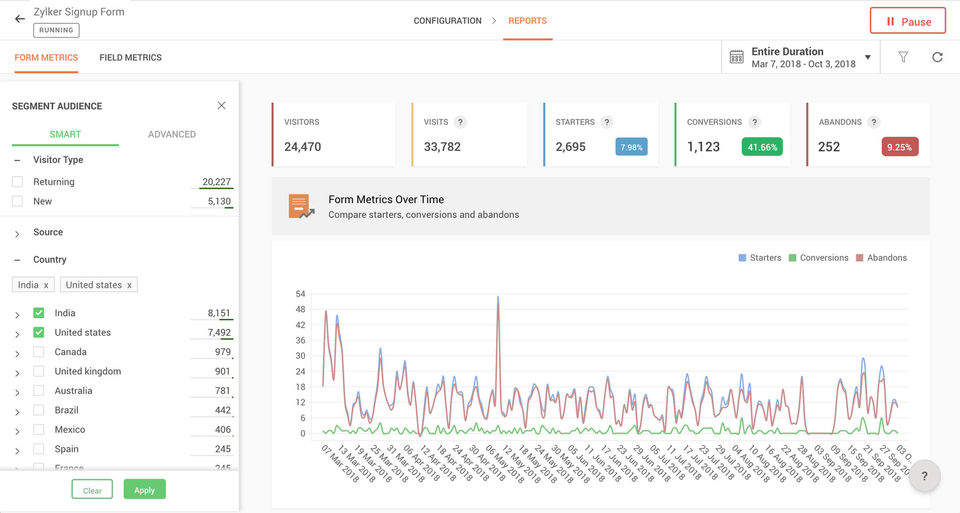Click the refresh reports icon
This screenshot has height=513, width=960.
(x=937, y=57)
